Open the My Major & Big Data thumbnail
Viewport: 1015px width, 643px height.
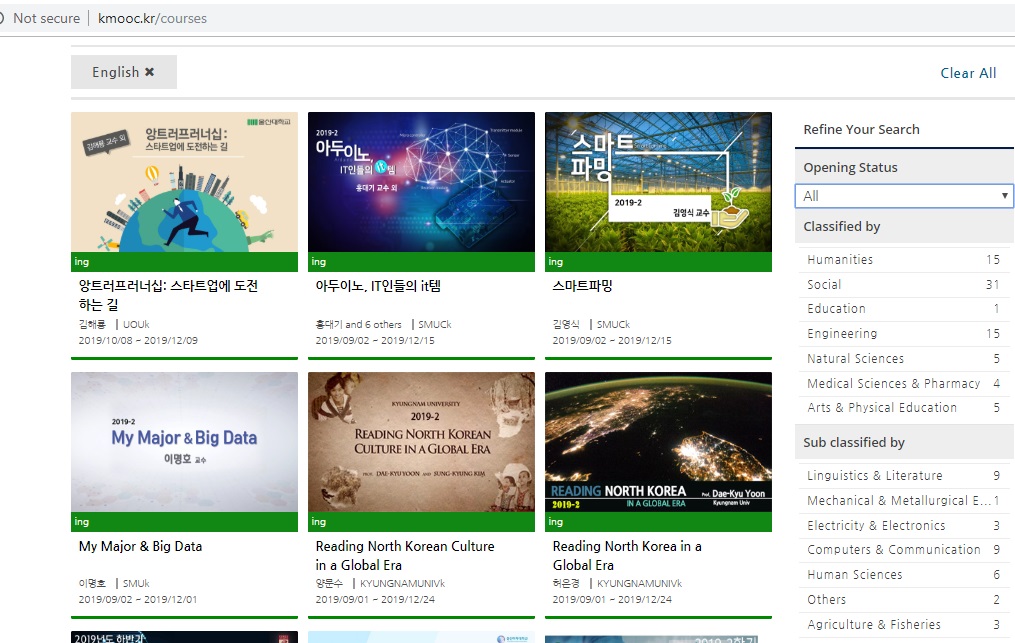(184, 442)
